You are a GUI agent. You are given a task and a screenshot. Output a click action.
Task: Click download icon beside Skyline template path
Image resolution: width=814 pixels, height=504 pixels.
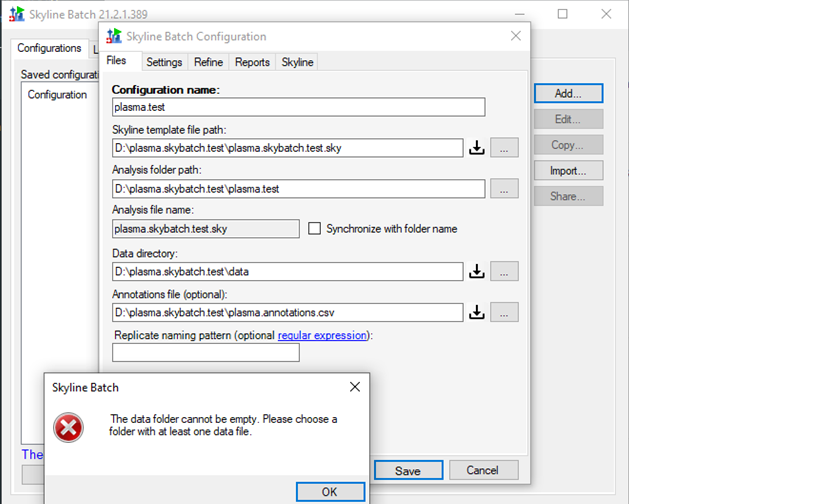[x=477, y=148]
